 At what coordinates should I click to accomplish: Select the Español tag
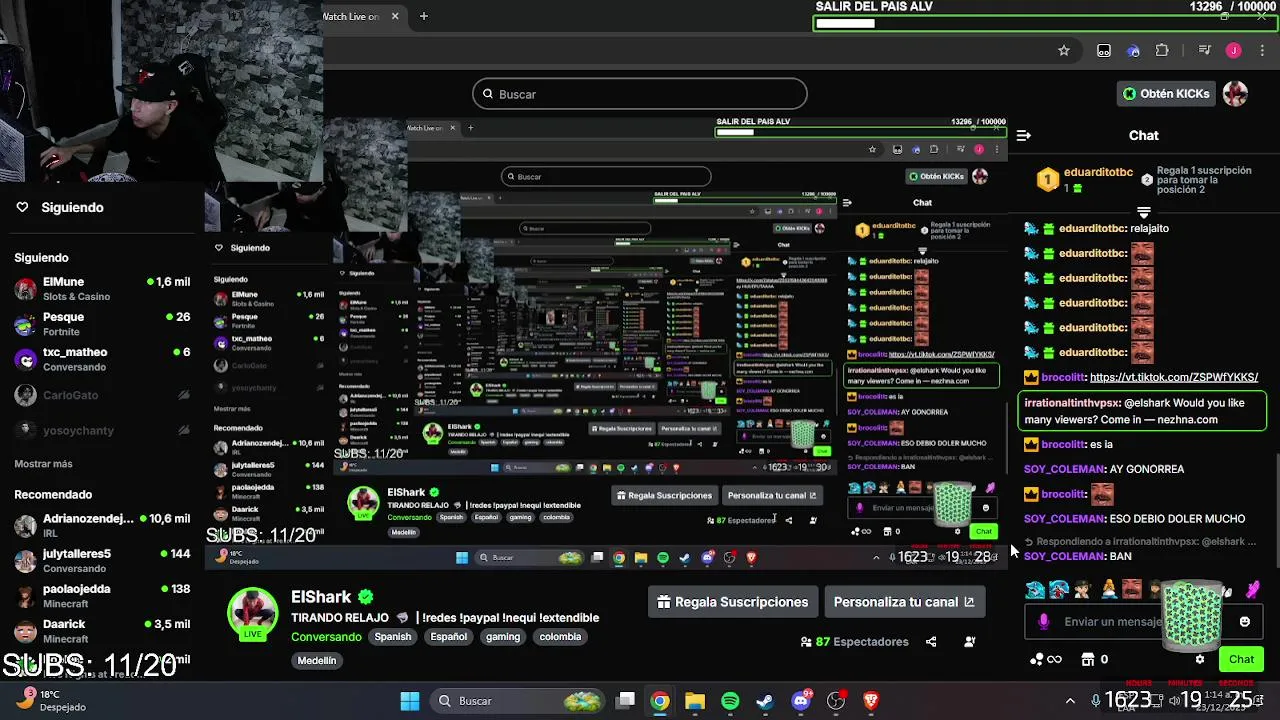coord(448,637)
